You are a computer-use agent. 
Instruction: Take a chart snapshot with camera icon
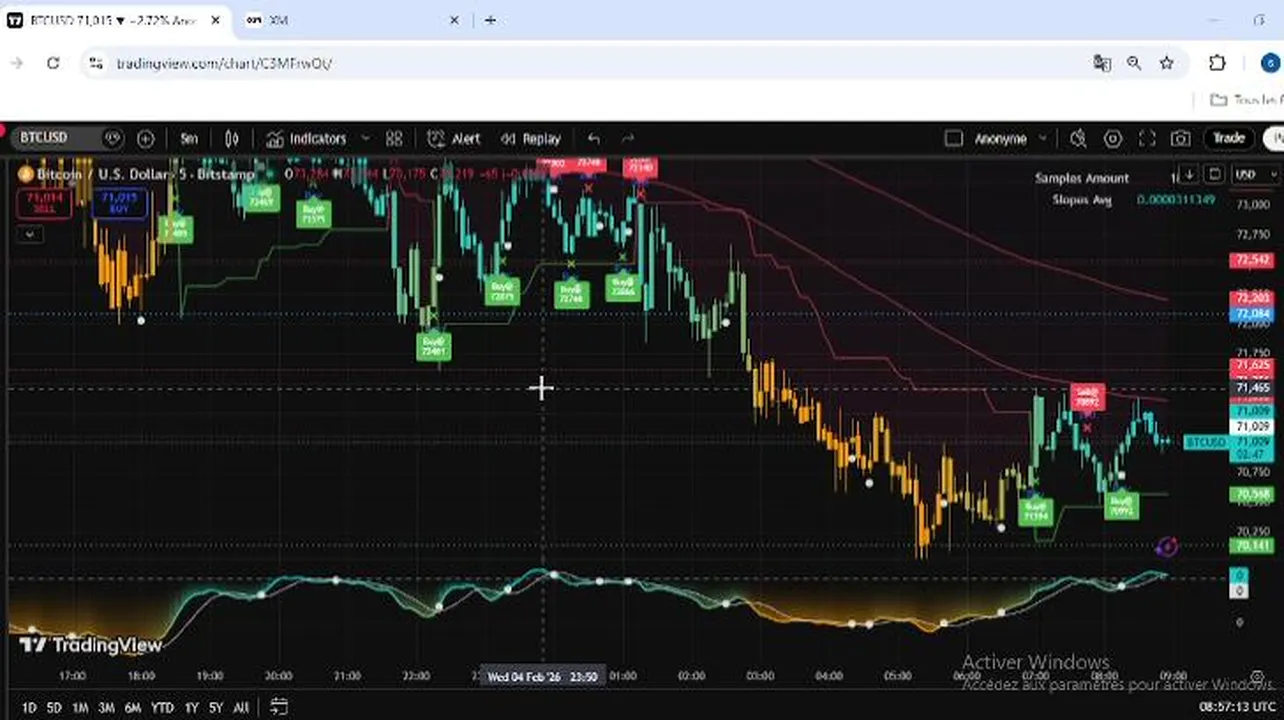click(1181, 139)
